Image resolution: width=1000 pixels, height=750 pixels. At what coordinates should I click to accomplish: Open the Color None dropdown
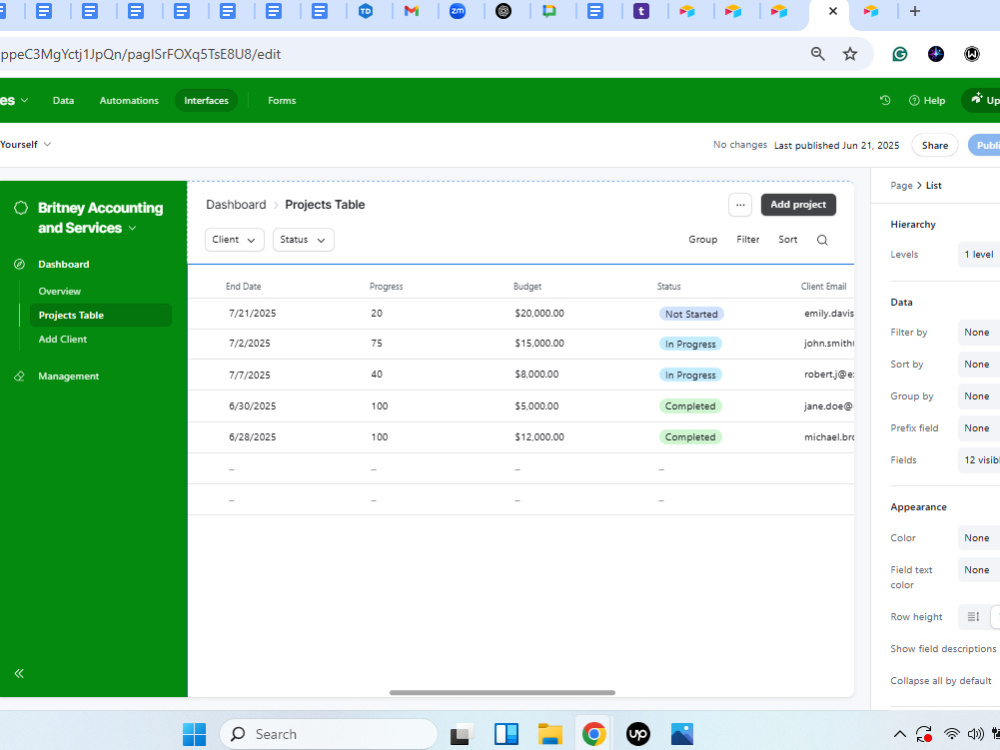pos(979,538)
